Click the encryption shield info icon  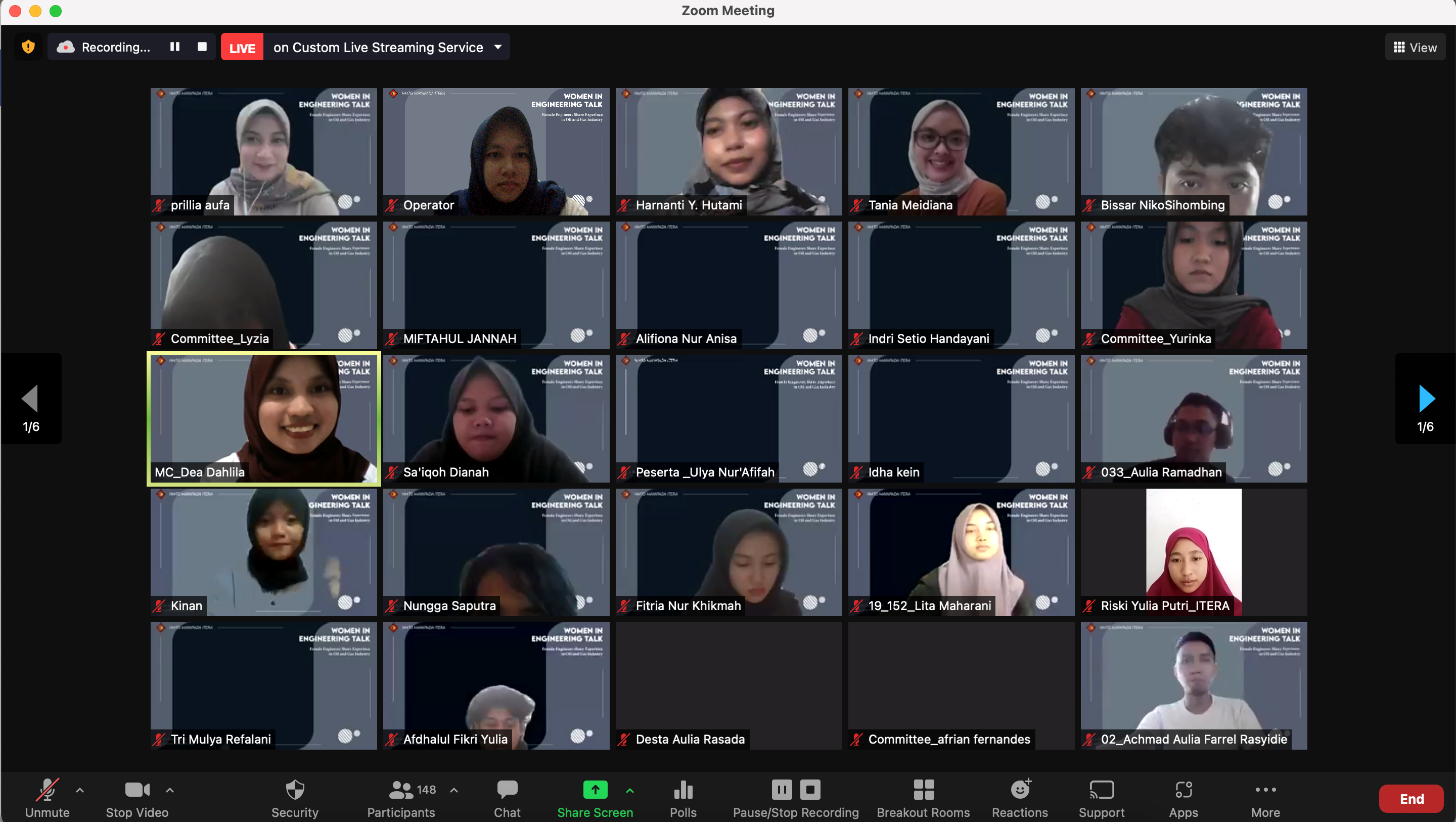point(28,47)
